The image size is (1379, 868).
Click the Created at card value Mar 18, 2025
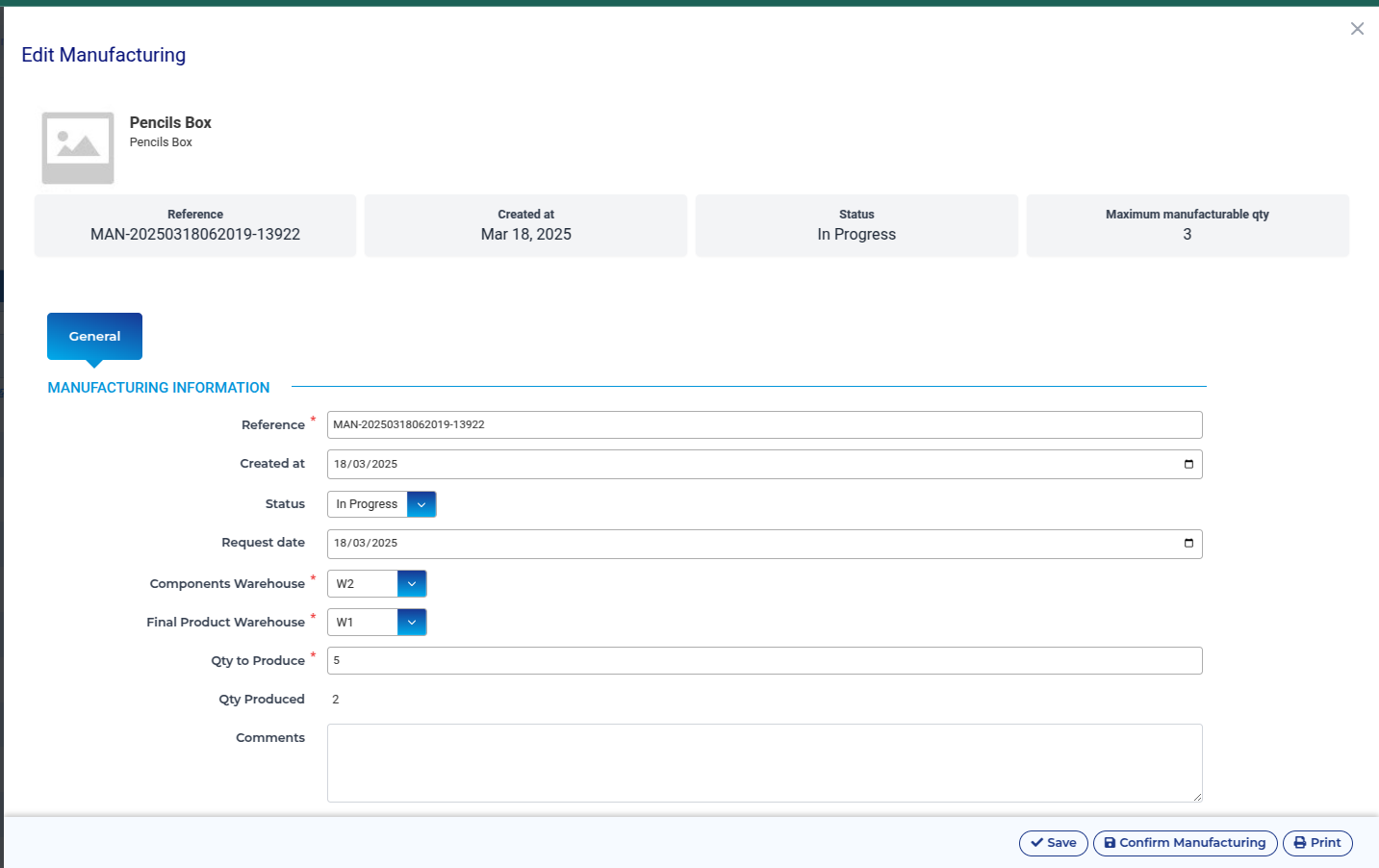526,235
